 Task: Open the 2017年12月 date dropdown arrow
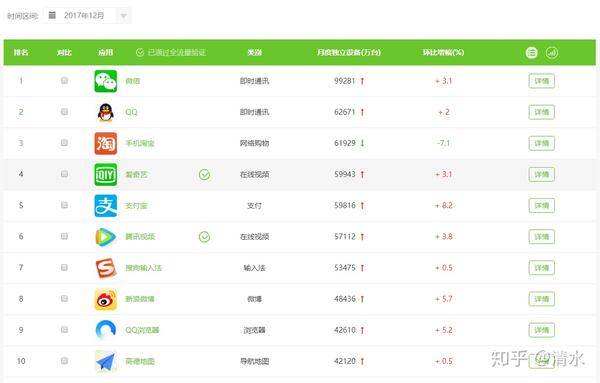[x=124, y=16]
